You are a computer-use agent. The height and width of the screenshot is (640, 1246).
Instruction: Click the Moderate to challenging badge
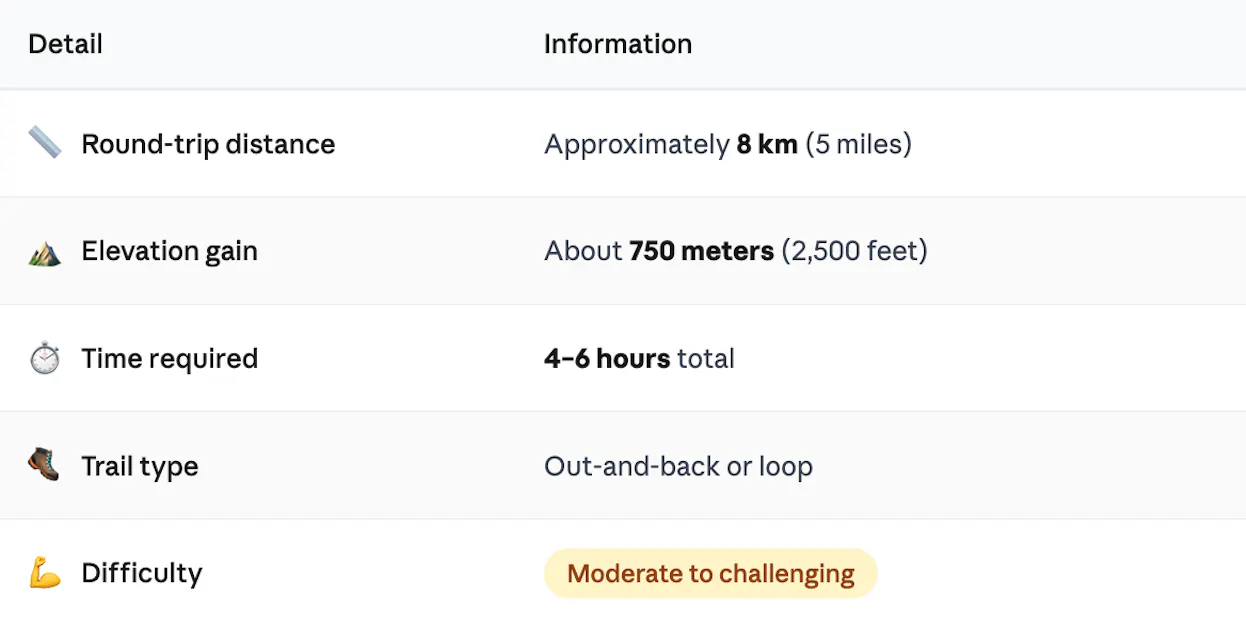pos(710,574)
